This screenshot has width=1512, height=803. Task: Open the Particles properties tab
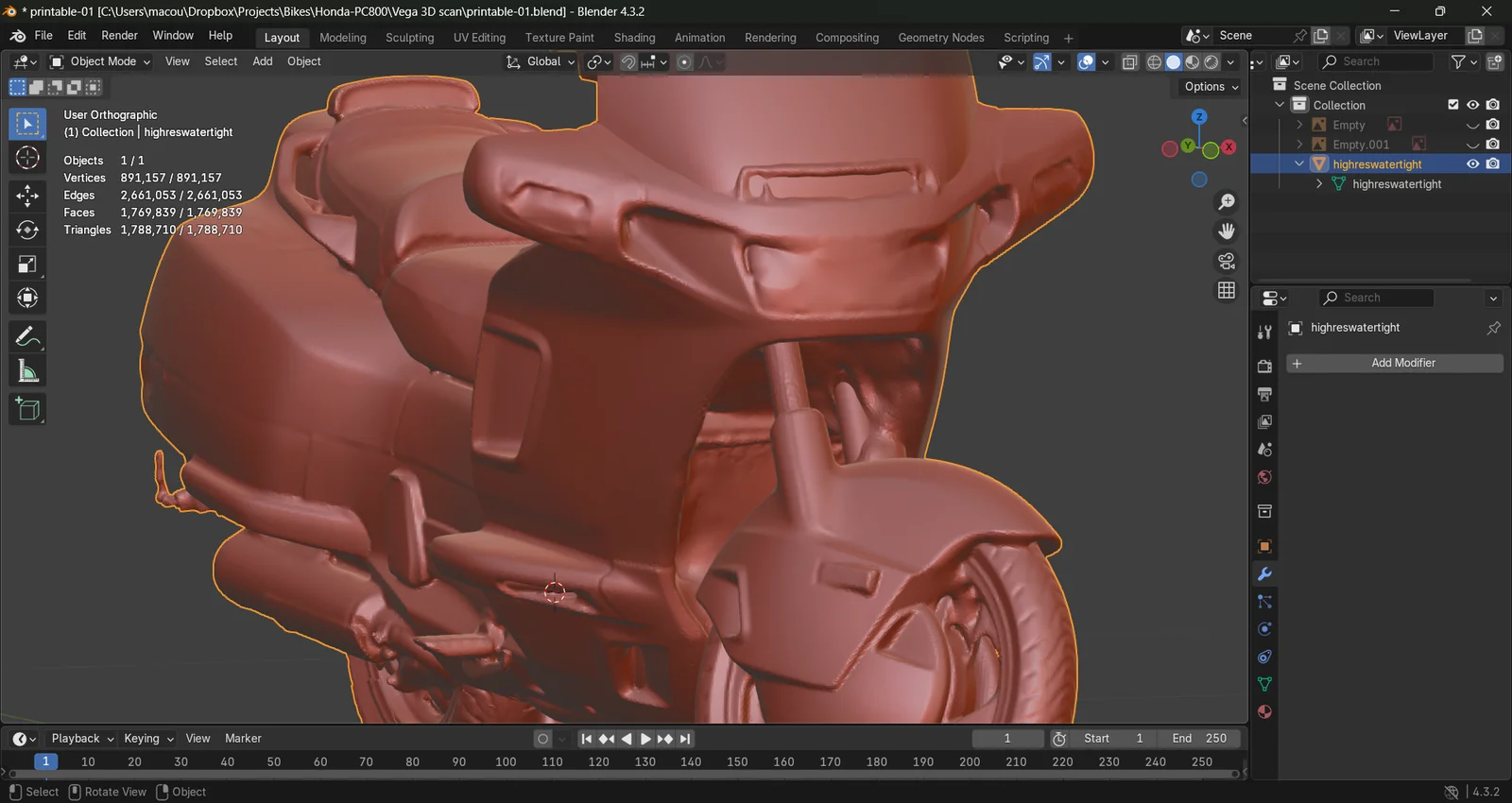tap(1264, 602)
